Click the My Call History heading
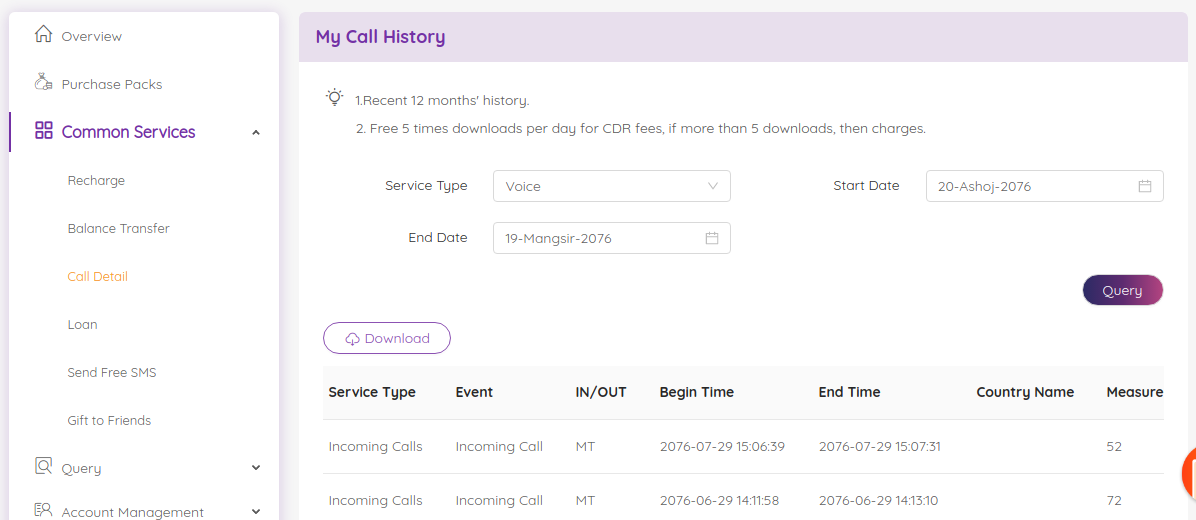The image size is (1196, 520). tap(381, 37)
